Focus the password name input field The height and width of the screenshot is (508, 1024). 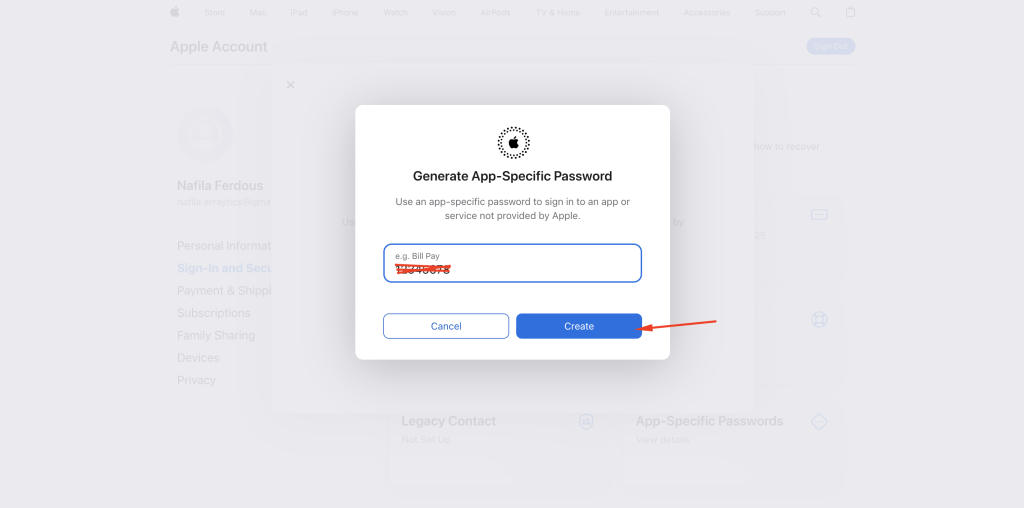512,263
